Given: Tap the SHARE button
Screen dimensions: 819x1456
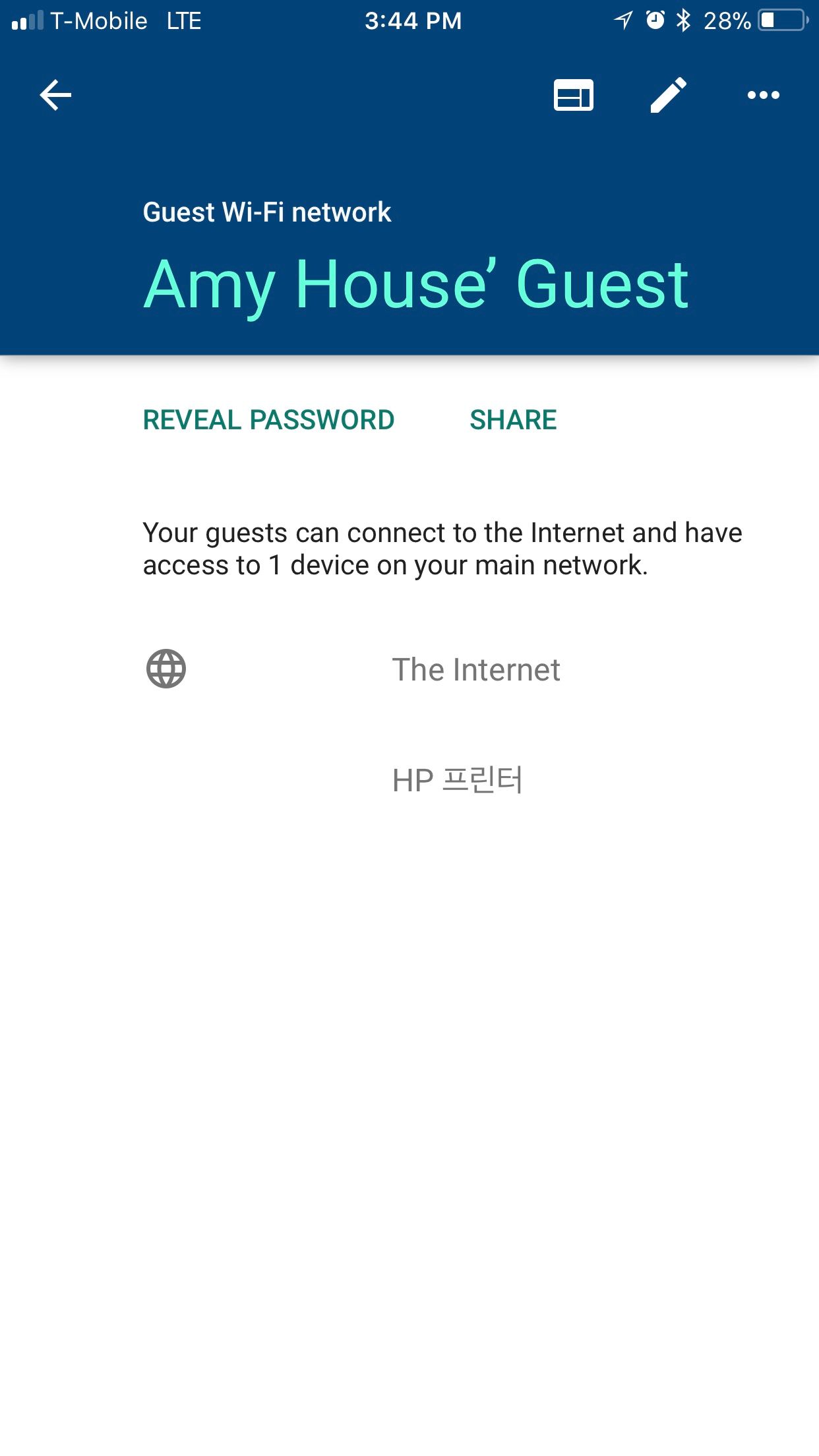Looking at the screenshot, I should pyautogui.click(x=513, y=420).
